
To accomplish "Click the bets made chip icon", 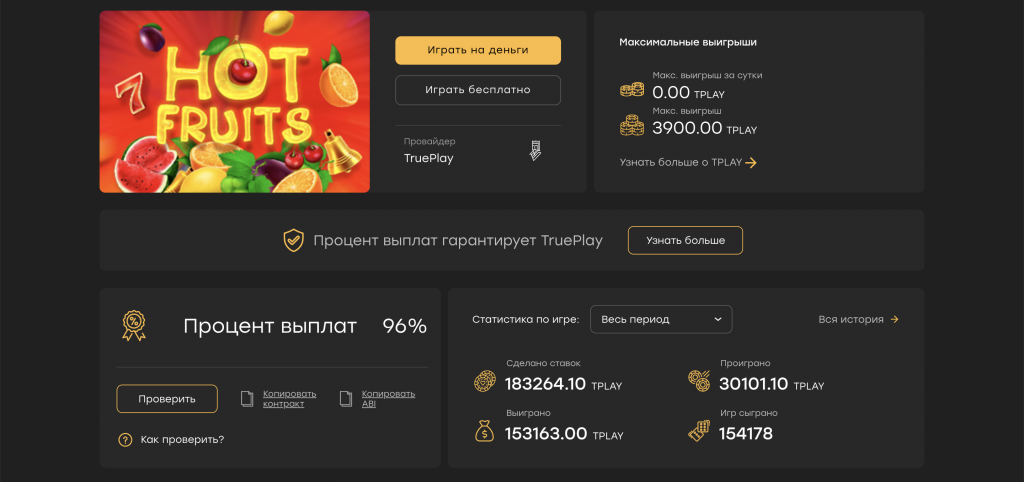I will tap(485, 381).
